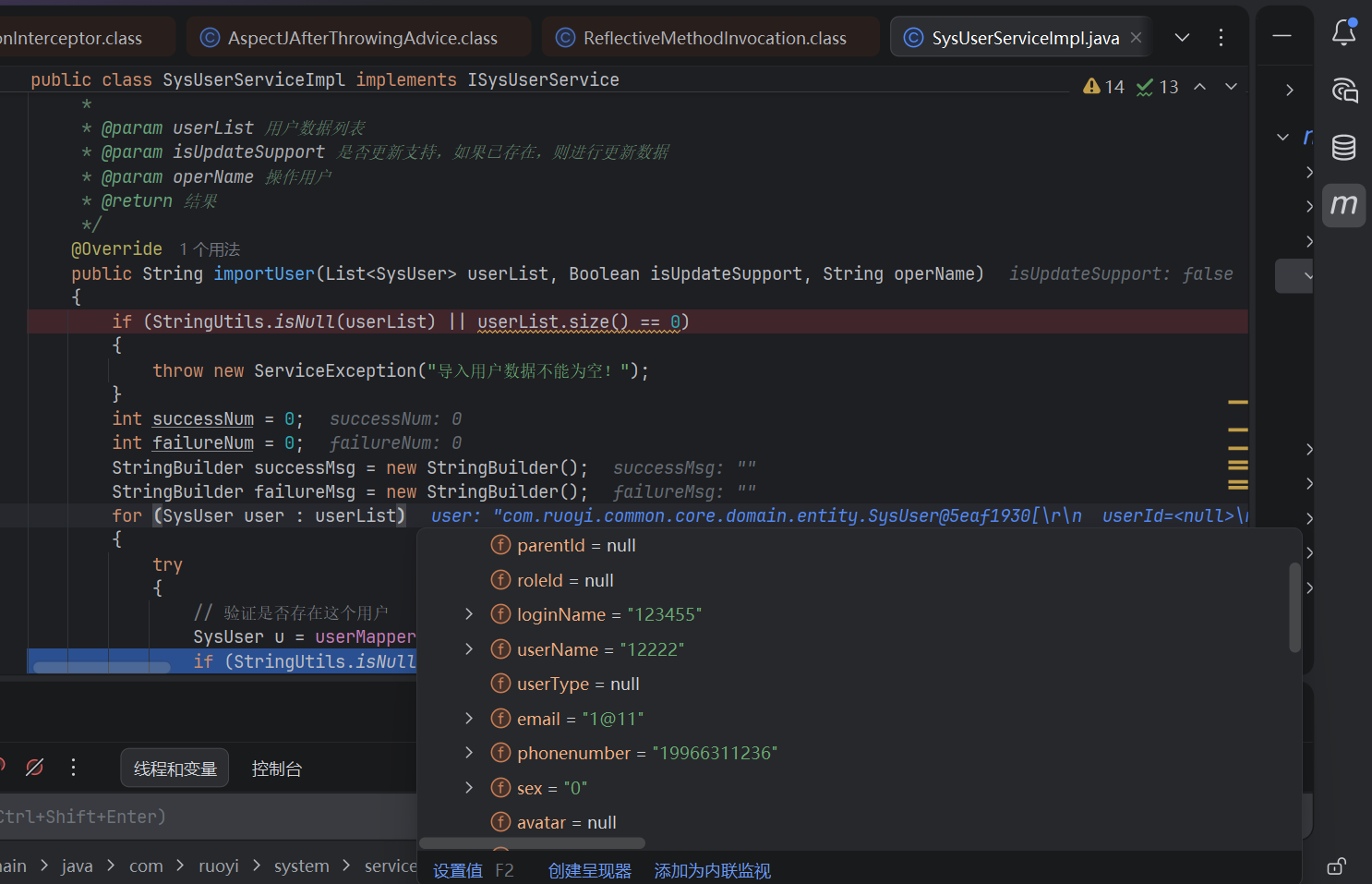Click the failureNum variable declaration
The height and width of the screenshot is (884, 1372).
(203, 442)
